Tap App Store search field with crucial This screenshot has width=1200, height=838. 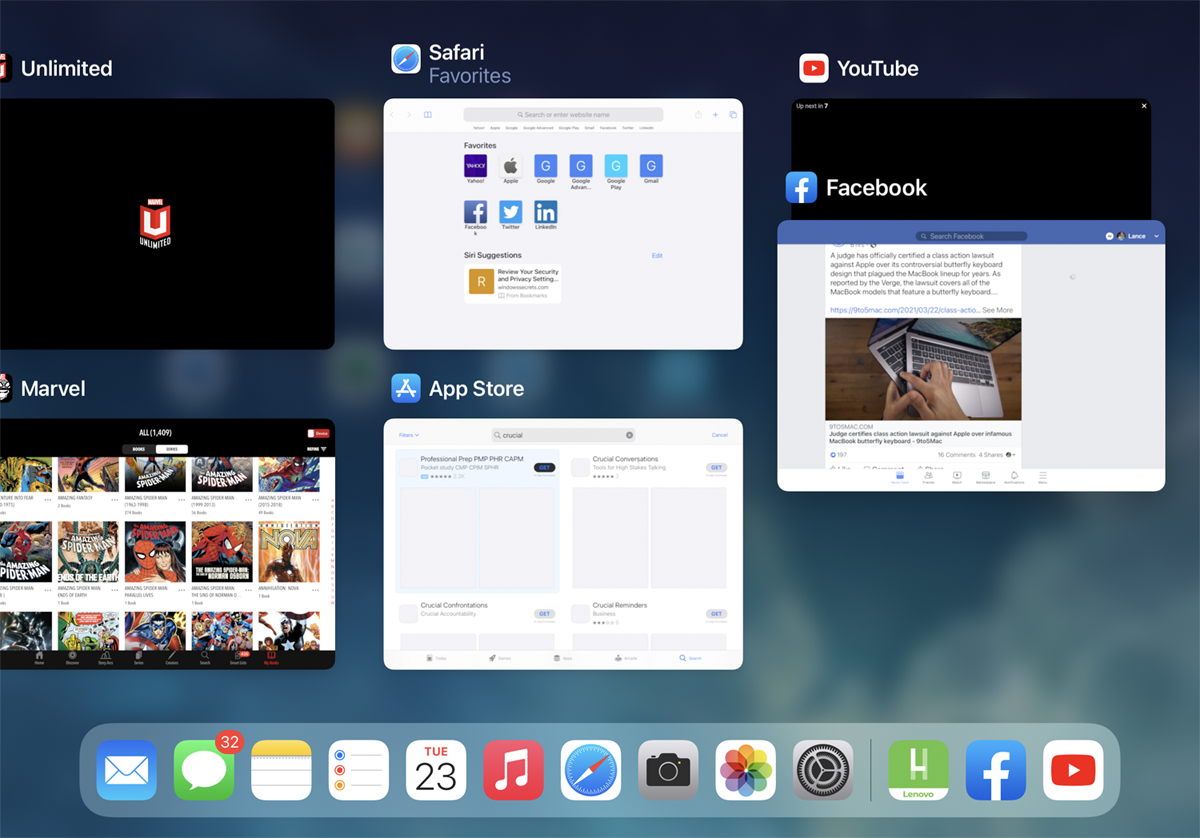point(563,435)
